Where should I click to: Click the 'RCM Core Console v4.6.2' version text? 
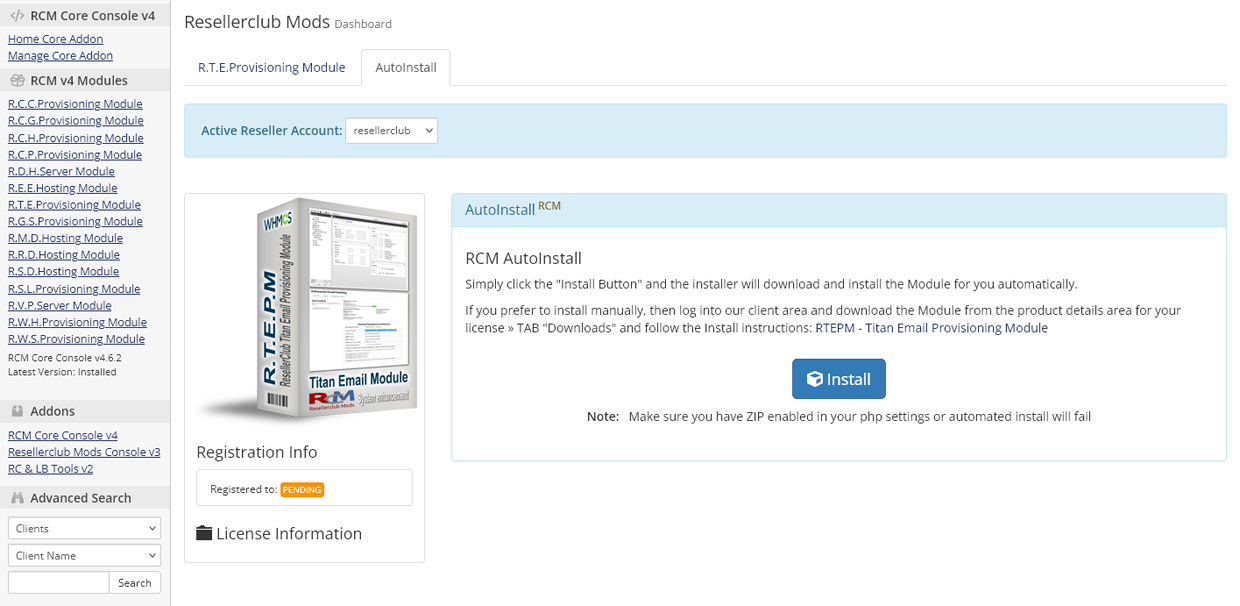(65, 357)
